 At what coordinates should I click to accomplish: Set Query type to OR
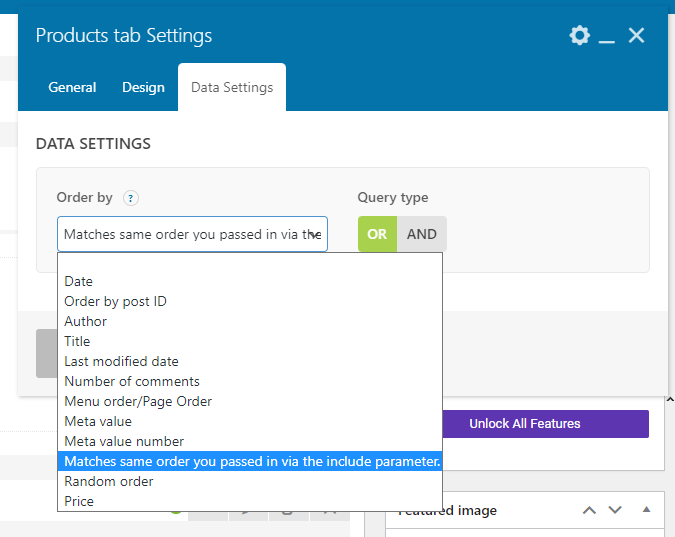click(377, 234)
